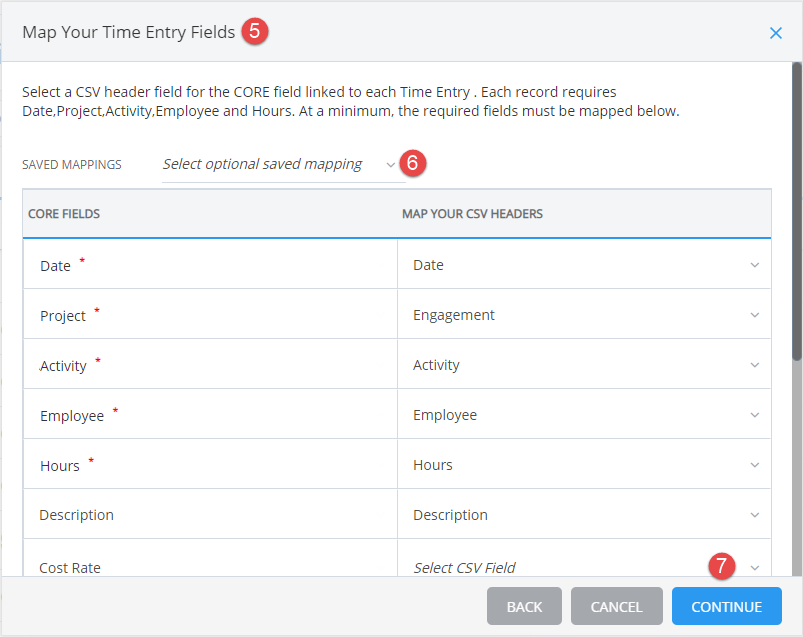Image resolution: width=803 pixels, height=637 pixels.
Task: Click the 'SAVED MAPPINGS' label
Action: click(x=72, y=164)
